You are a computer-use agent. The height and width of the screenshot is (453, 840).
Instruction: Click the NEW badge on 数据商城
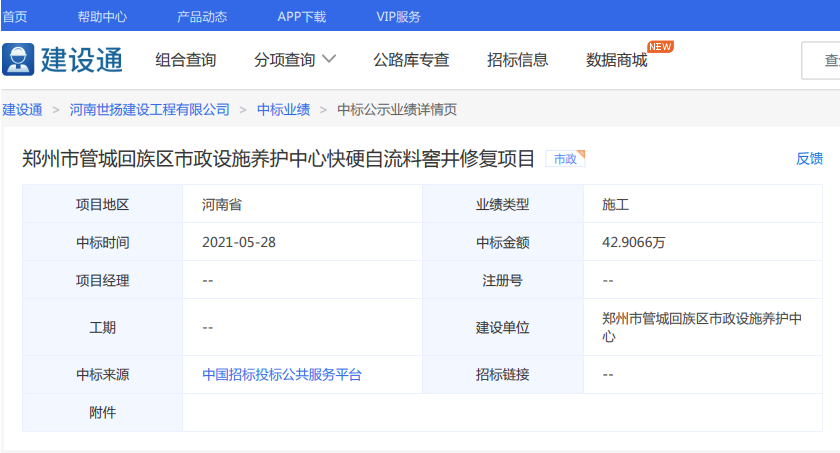660,46
